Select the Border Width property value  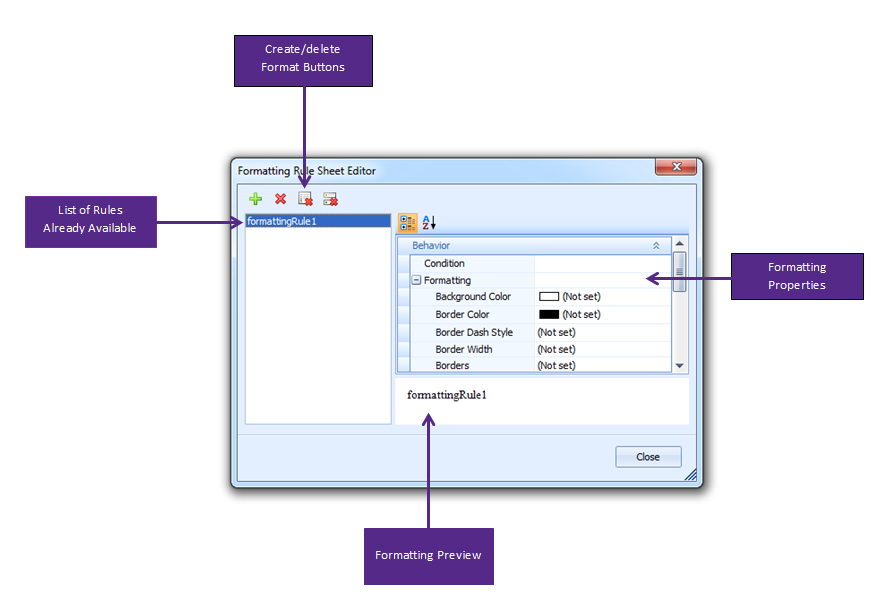click(x=603, y=349)
